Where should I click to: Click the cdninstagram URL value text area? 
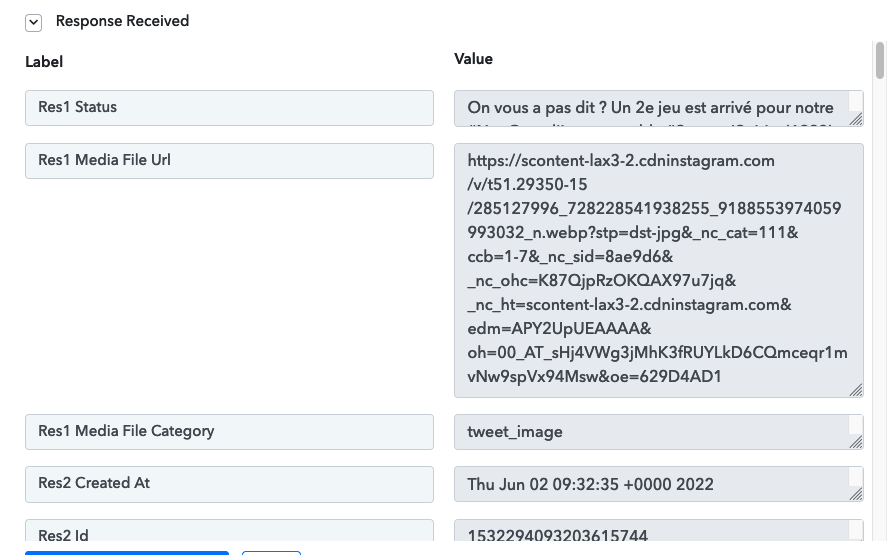[659, 270]
